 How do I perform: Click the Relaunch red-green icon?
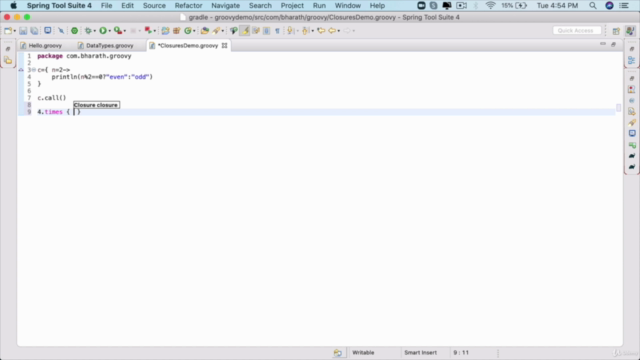(x=148, y=31)
